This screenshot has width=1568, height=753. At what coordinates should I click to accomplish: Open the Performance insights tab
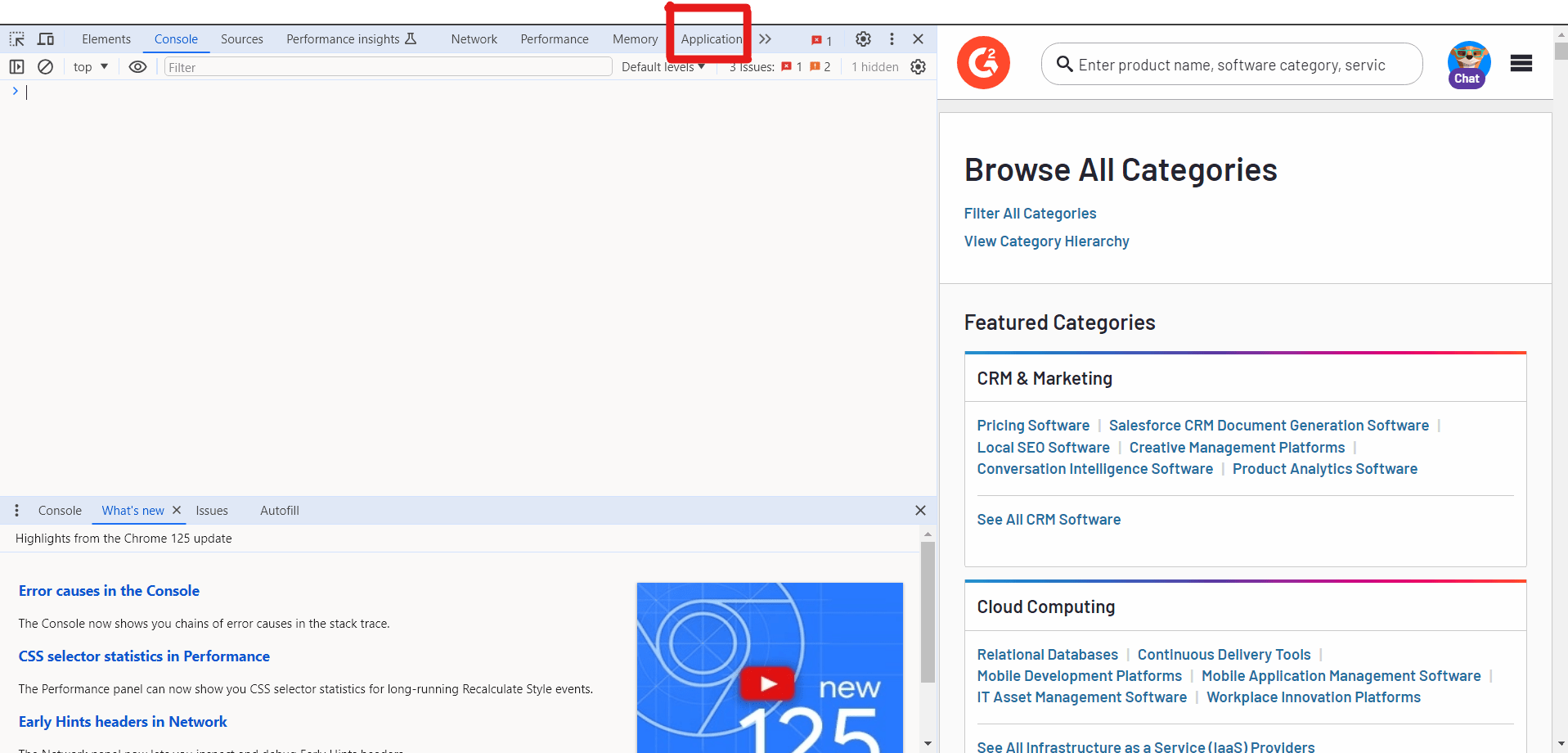351,39
